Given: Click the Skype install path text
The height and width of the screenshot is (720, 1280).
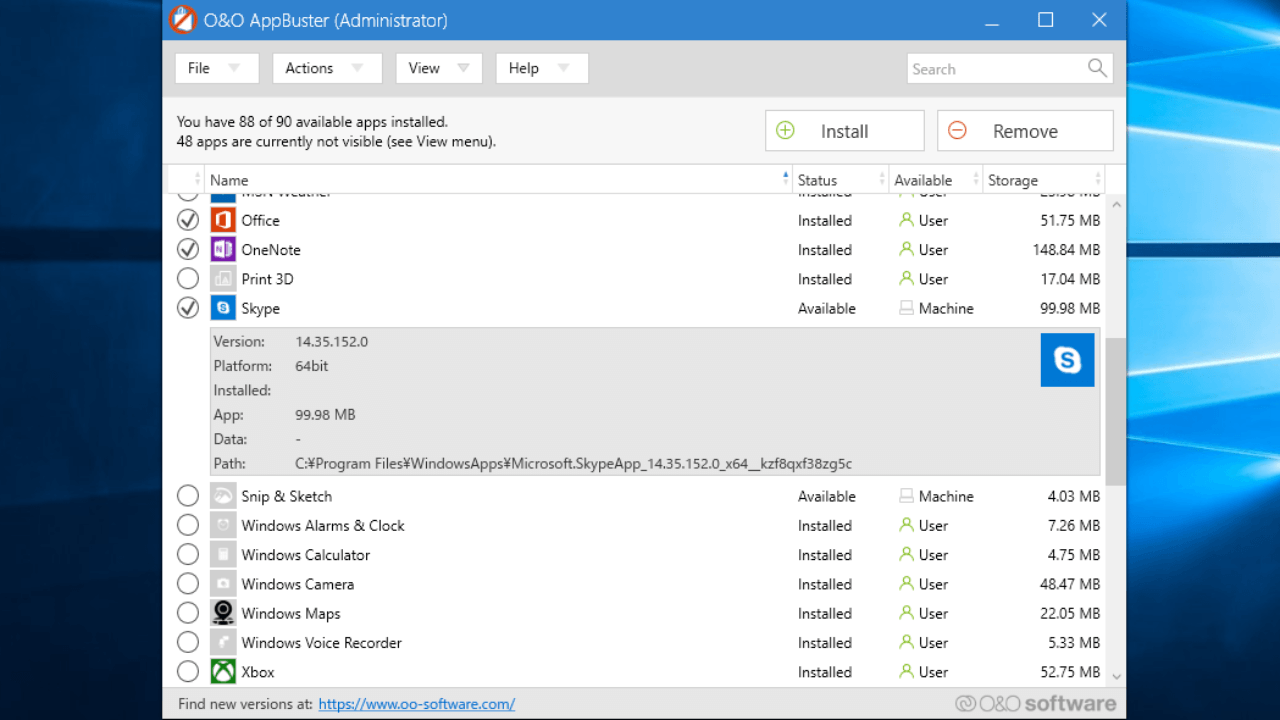Looking at the screenshot, I should point(573,463).
